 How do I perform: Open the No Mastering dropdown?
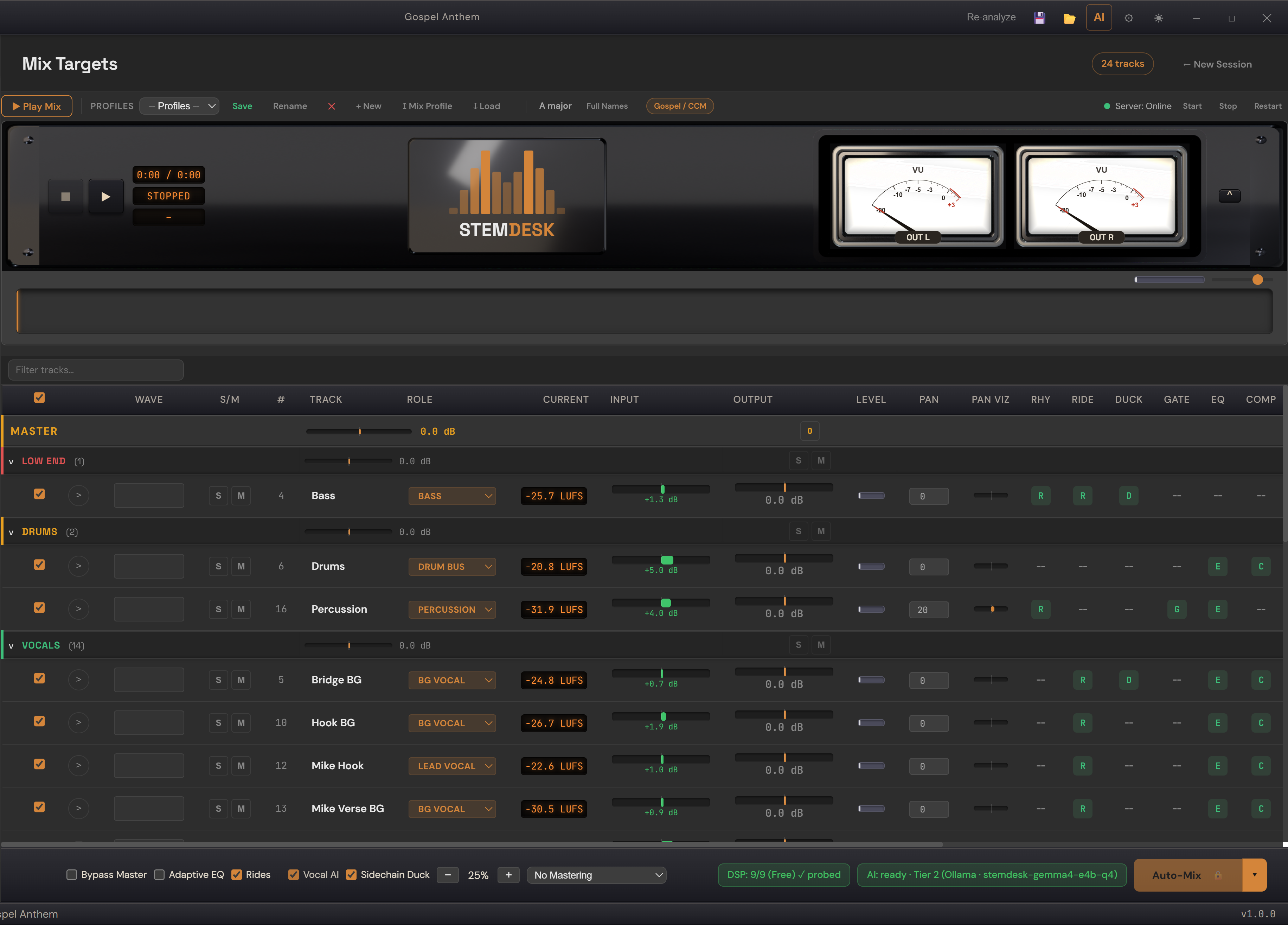tap(596, 875)
